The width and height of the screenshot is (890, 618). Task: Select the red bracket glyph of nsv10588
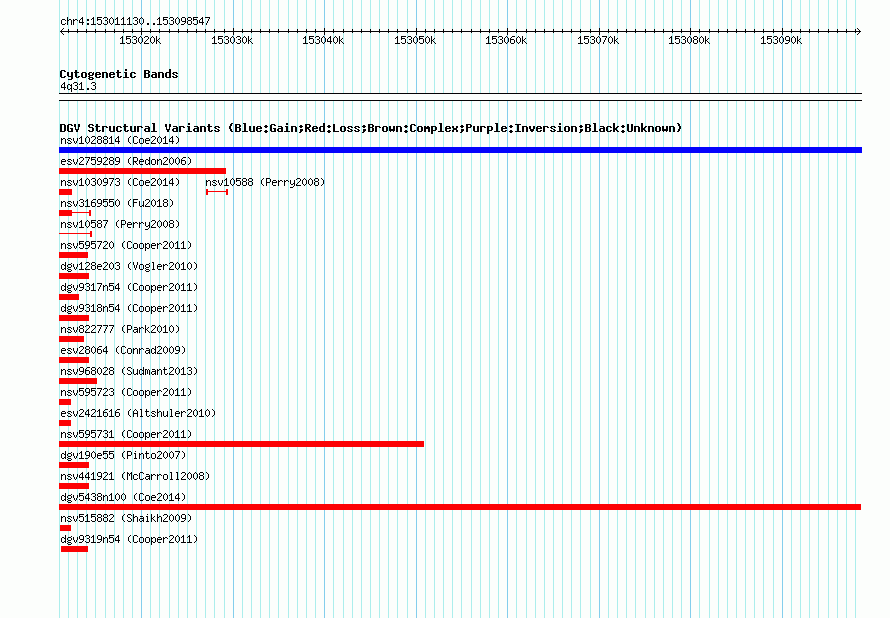[x=217, y=192]
